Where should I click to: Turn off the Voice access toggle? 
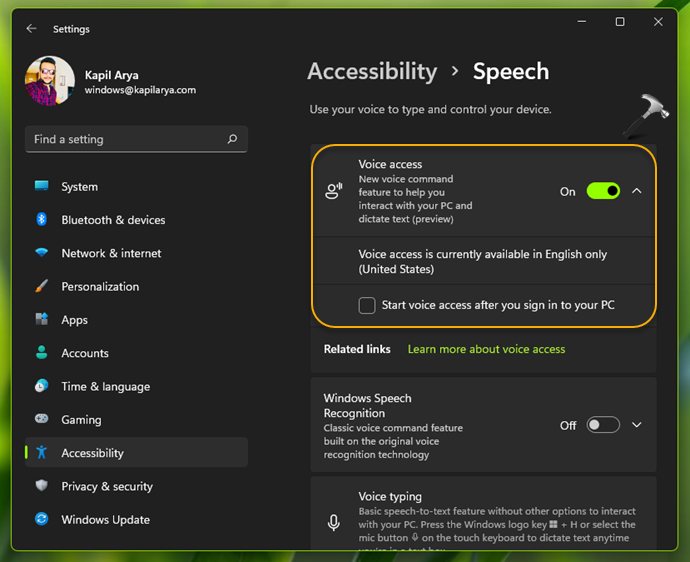tap(603, 191)
